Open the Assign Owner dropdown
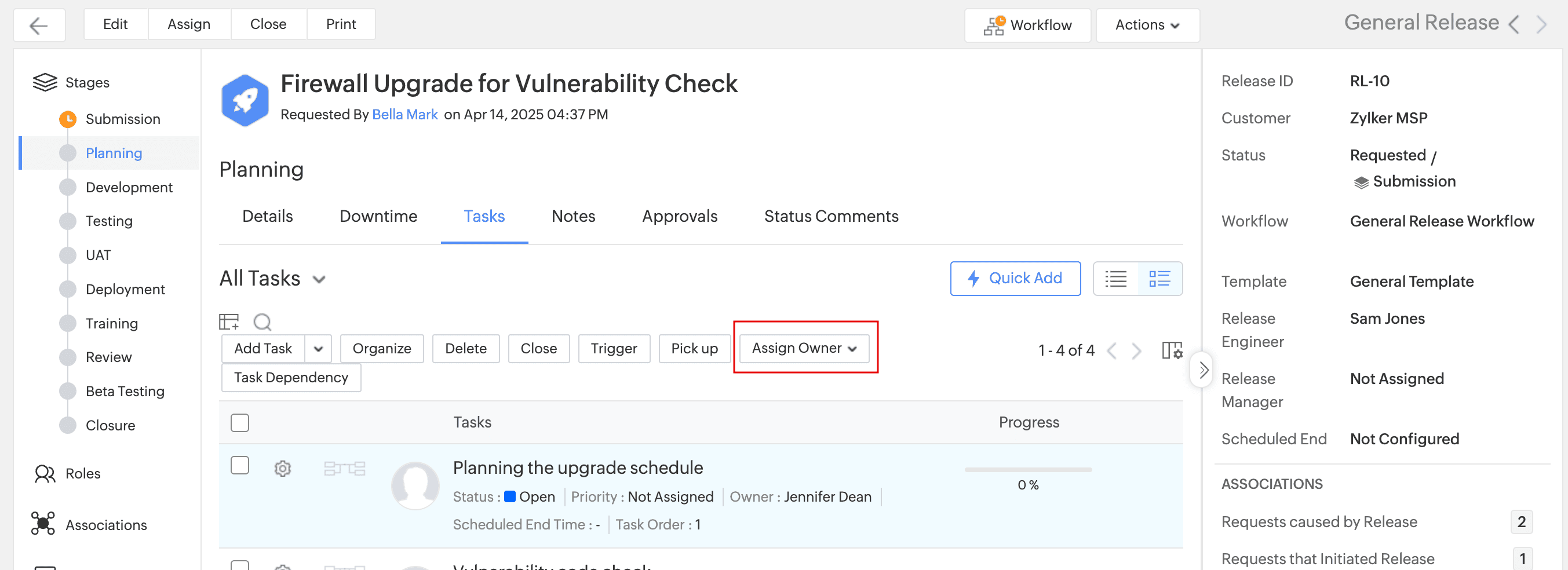Screen dimensions: 1568x570 click(x=804, y=348)
